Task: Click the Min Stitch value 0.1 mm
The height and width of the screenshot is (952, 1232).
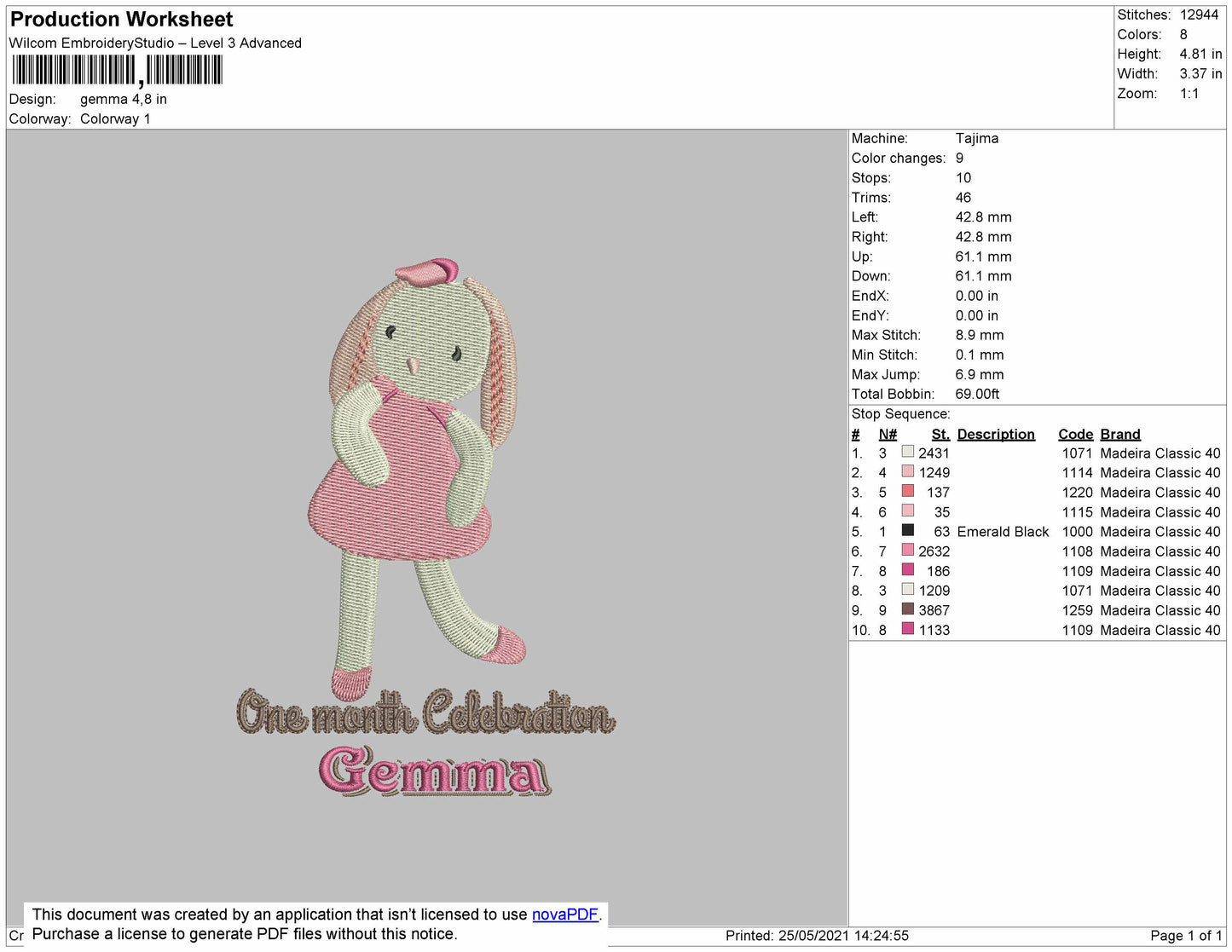Action: 980,355
